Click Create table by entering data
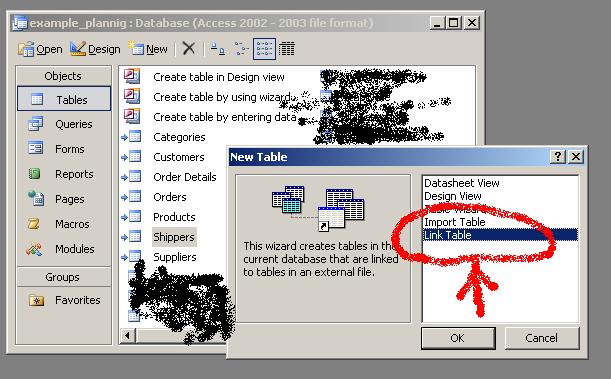 click(224, 117)
